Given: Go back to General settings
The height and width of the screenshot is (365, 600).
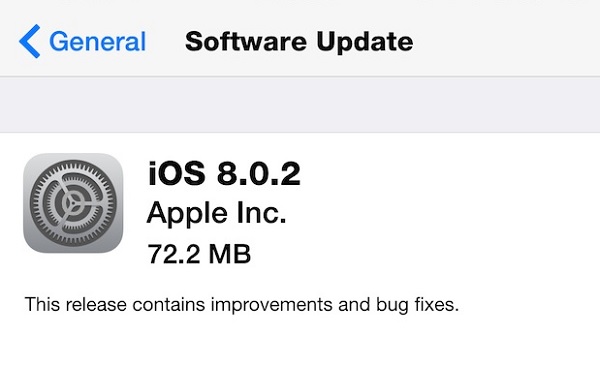Looking at the screenshot, I should (82, 41).
